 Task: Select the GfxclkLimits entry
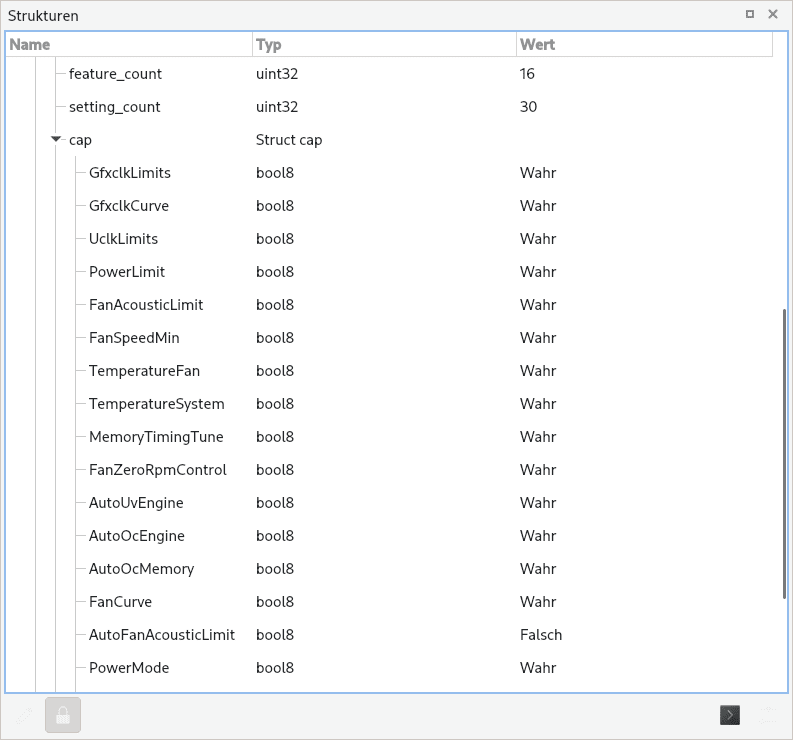pyautogui.click(x=130, y=173)
